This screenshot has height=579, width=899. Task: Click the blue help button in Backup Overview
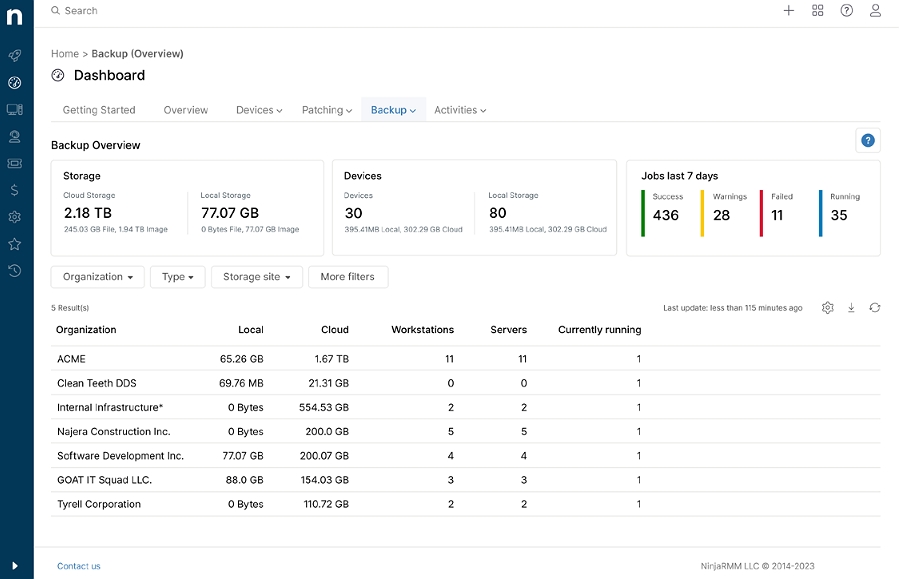[868, 140]
